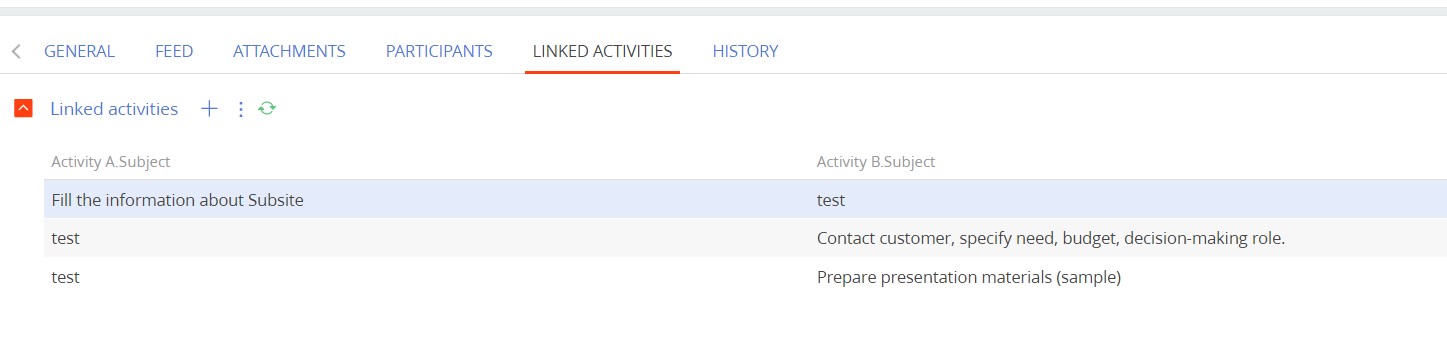Screen dimensions: 1447x361
Task: Sort by Activity B.Subject column header
Action: coord(875,162)
